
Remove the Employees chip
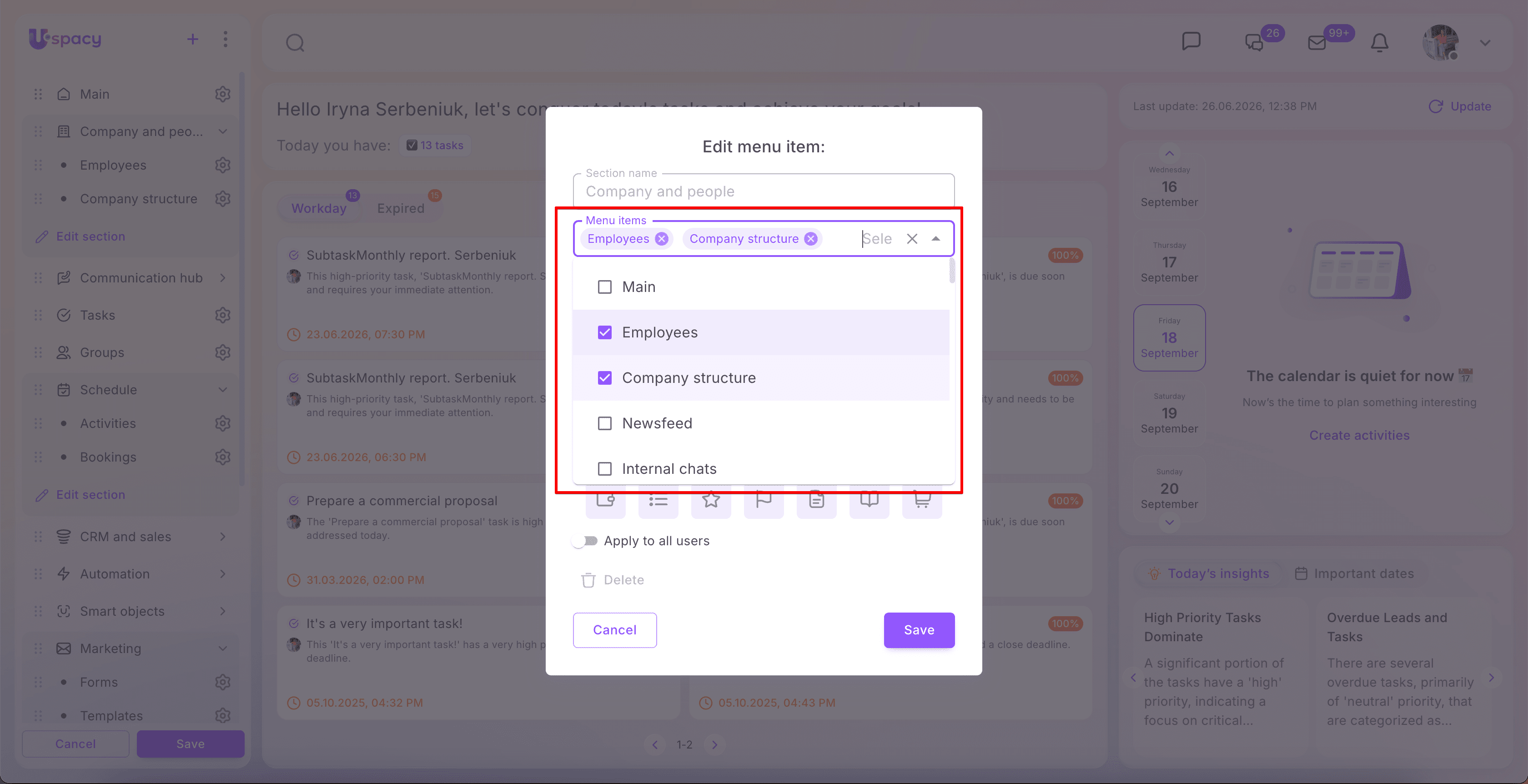point(661,238)
